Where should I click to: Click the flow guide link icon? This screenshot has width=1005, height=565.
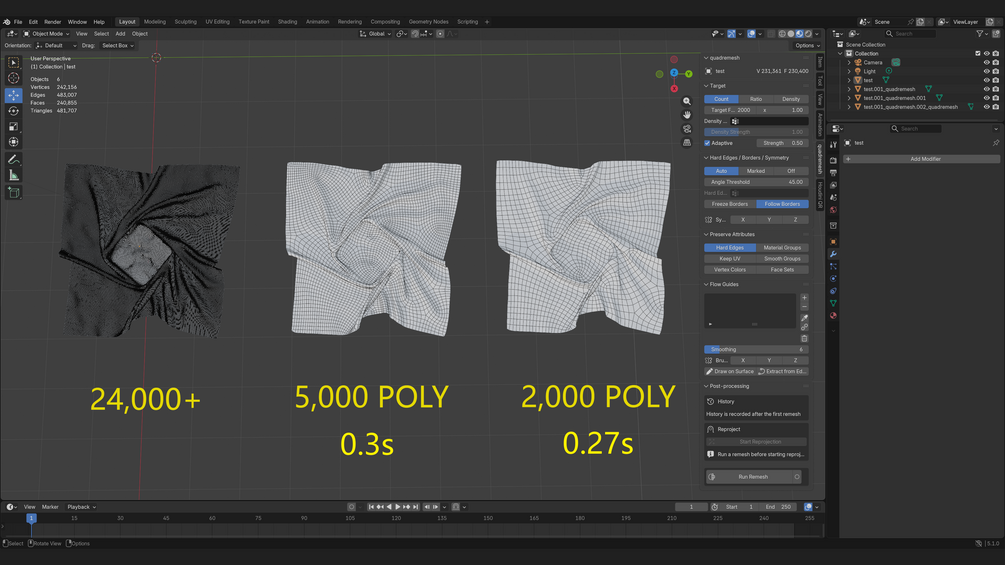coord(804,327)
